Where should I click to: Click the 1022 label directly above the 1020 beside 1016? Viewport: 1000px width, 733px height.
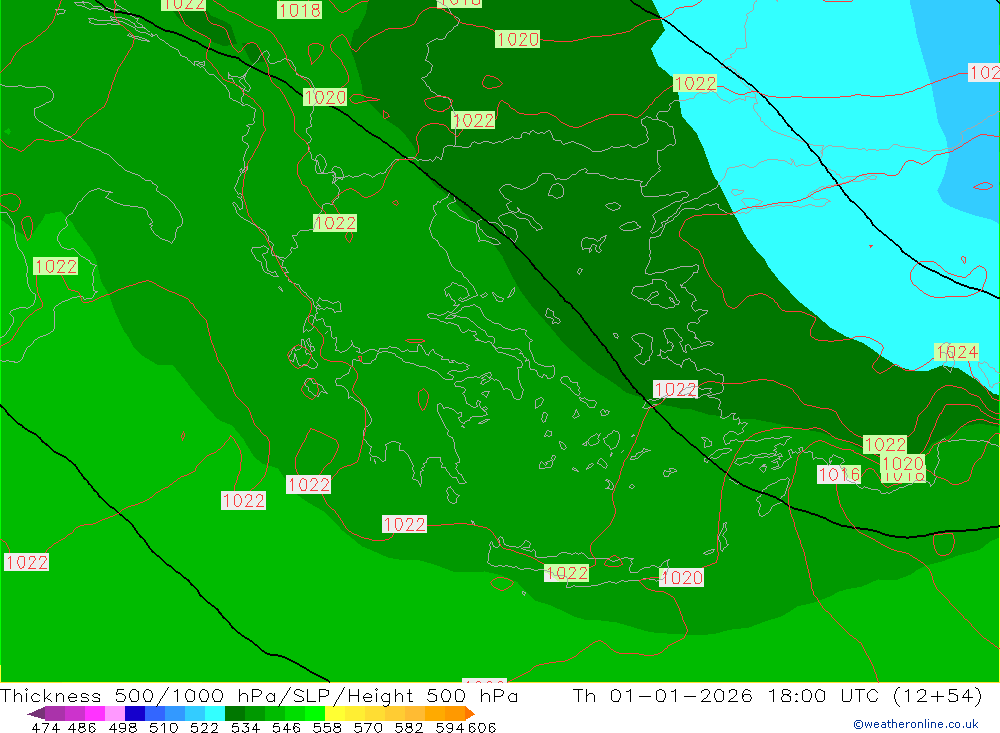[x=885, y=445]
